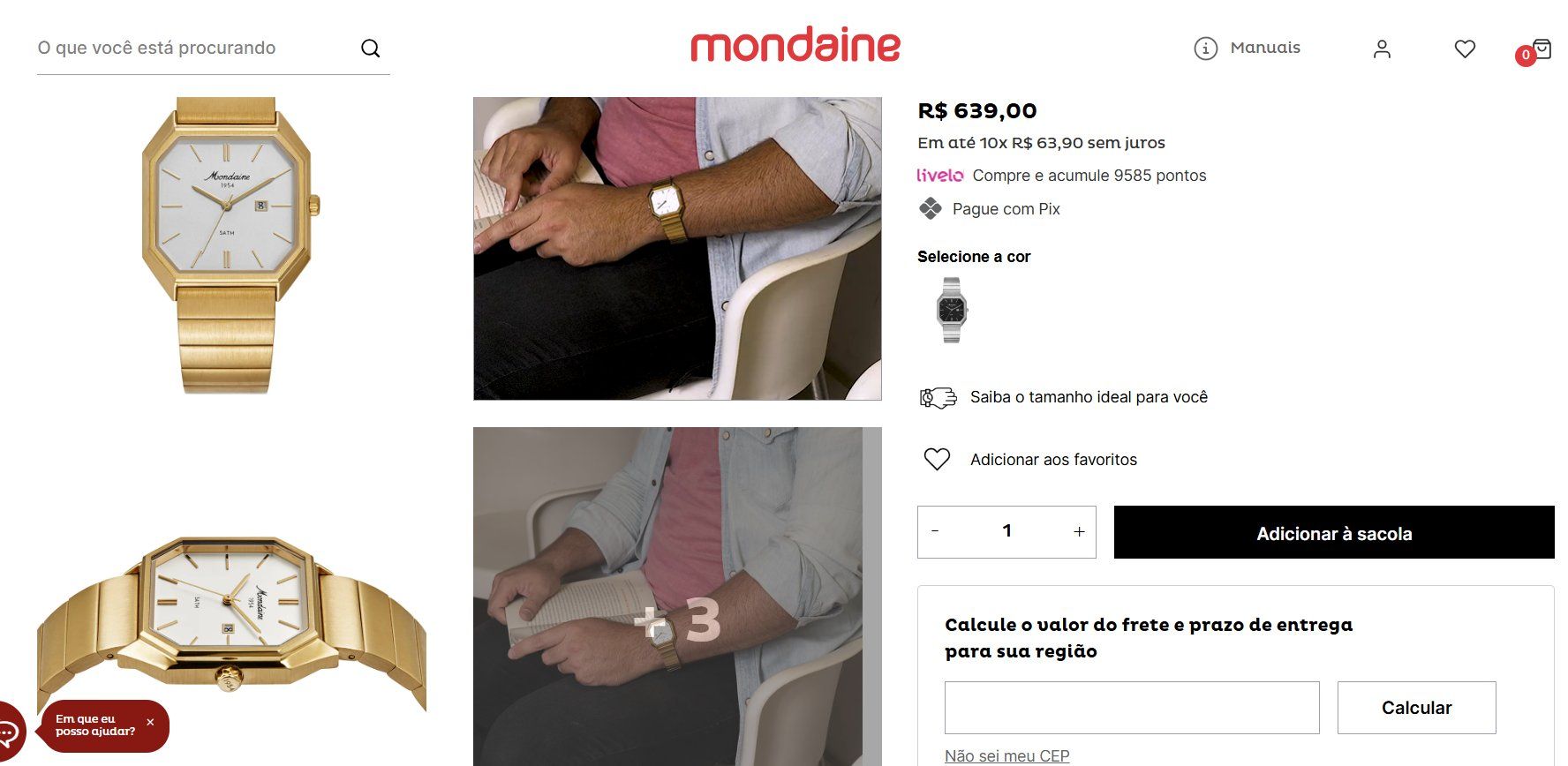1568x766 pixels.
Task: Click the Mondaine logo
Action: (x=795, y=45)
